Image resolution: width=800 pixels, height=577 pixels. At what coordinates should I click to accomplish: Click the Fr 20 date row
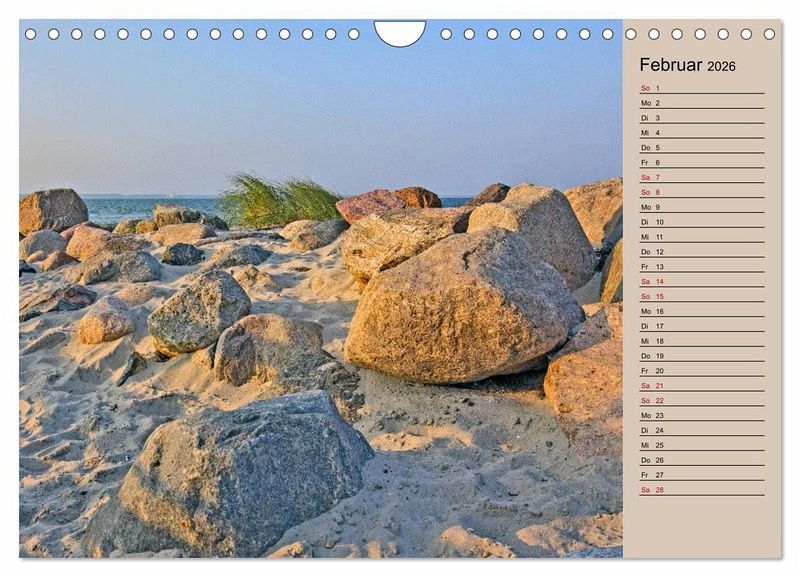(x=700, y=371)
